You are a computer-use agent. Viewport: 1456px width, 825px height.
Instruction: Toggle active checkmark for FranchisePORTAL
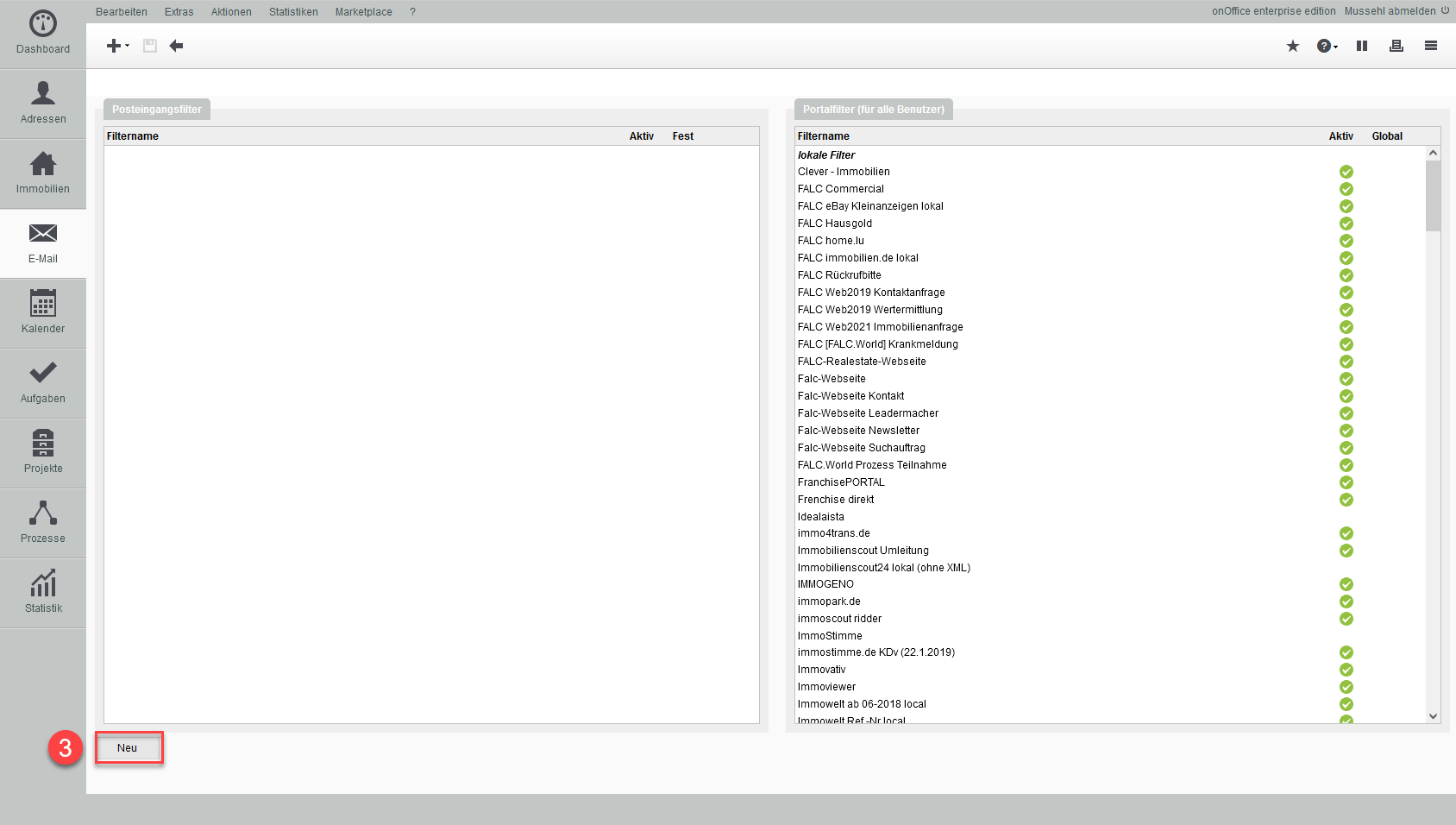pos(1346,482)
